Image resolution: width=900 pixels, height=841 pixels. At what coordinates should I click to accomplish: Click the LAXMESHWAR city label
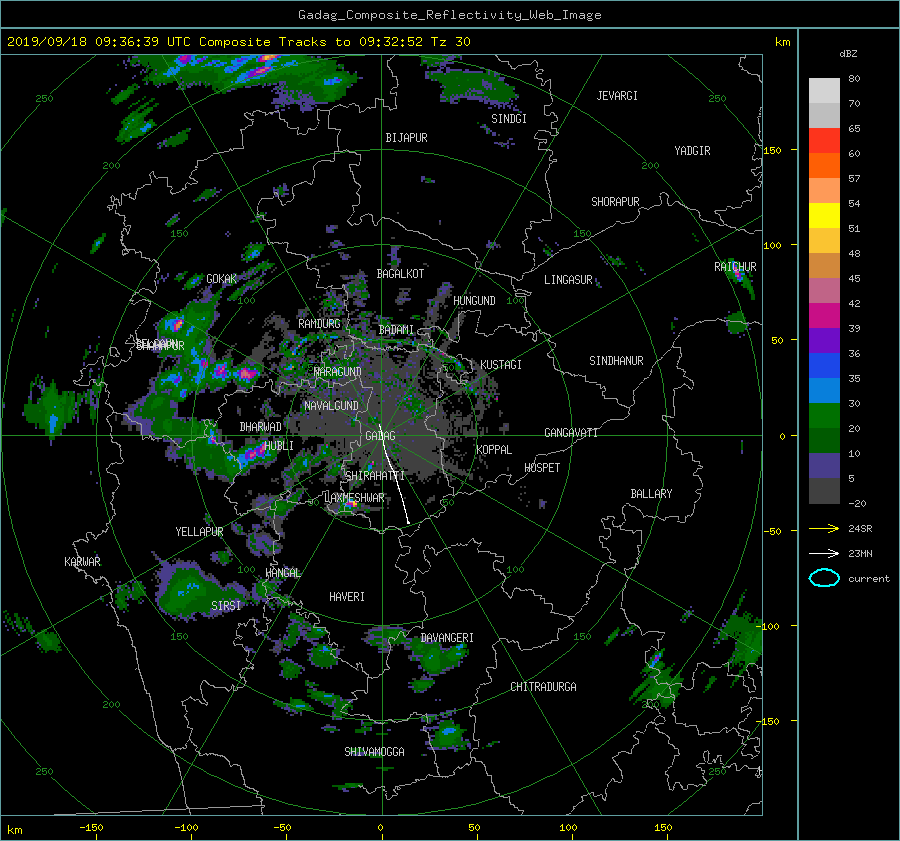[x=354, y=498]
